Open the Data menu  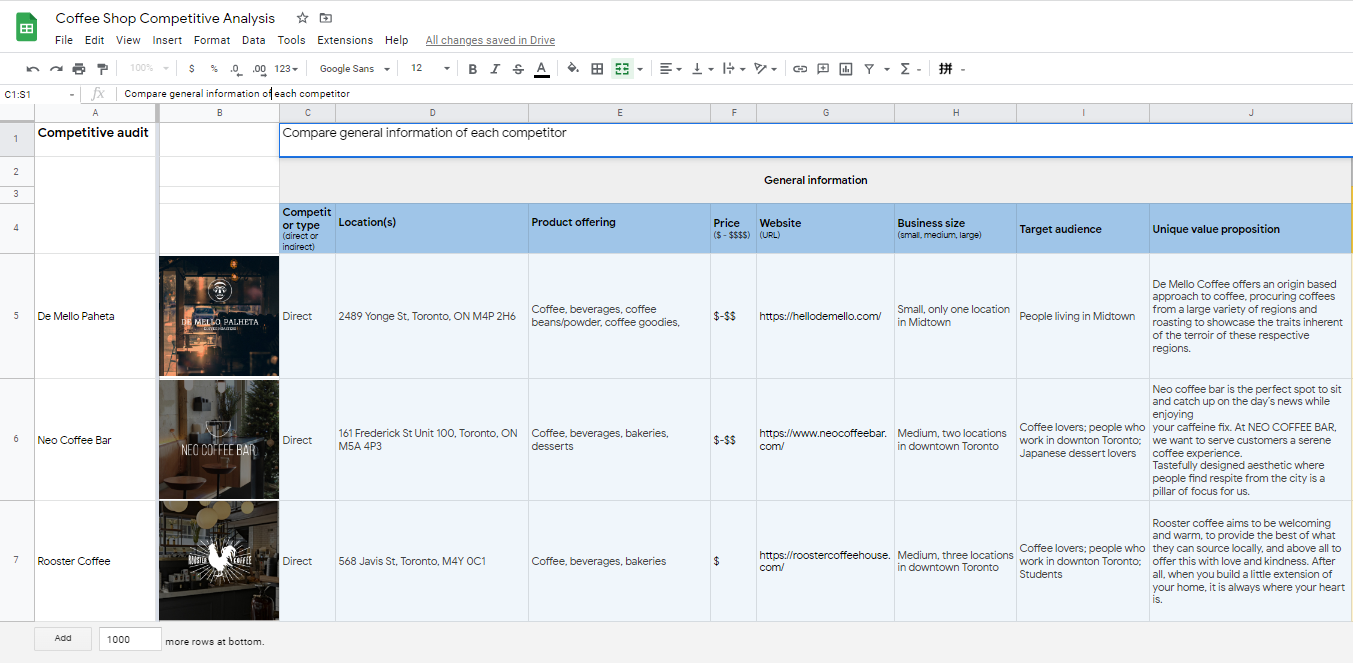coord(254,40)
